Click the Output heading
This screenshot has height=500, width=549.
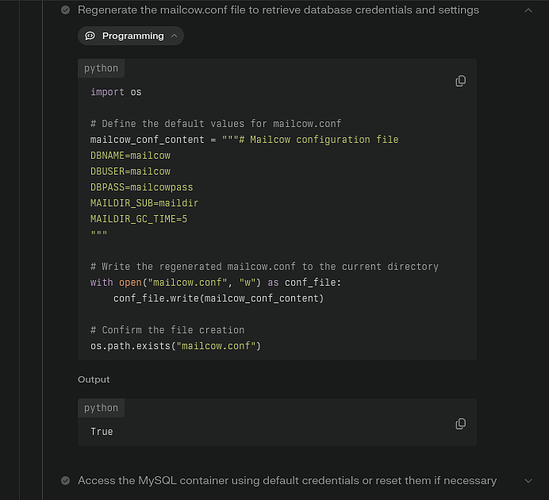pos(93,380)
